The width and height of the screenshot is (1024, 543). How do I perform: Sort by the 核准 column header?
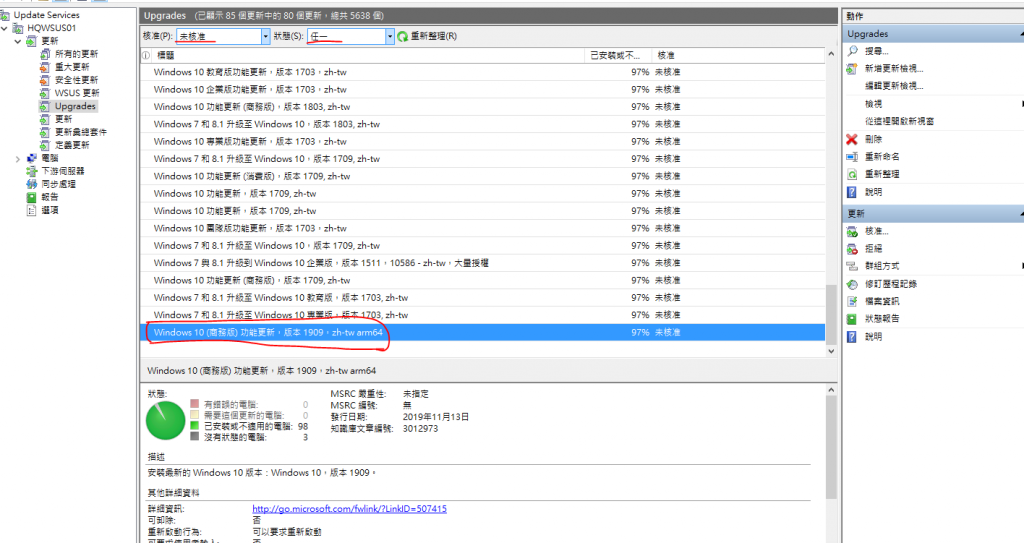738,56
